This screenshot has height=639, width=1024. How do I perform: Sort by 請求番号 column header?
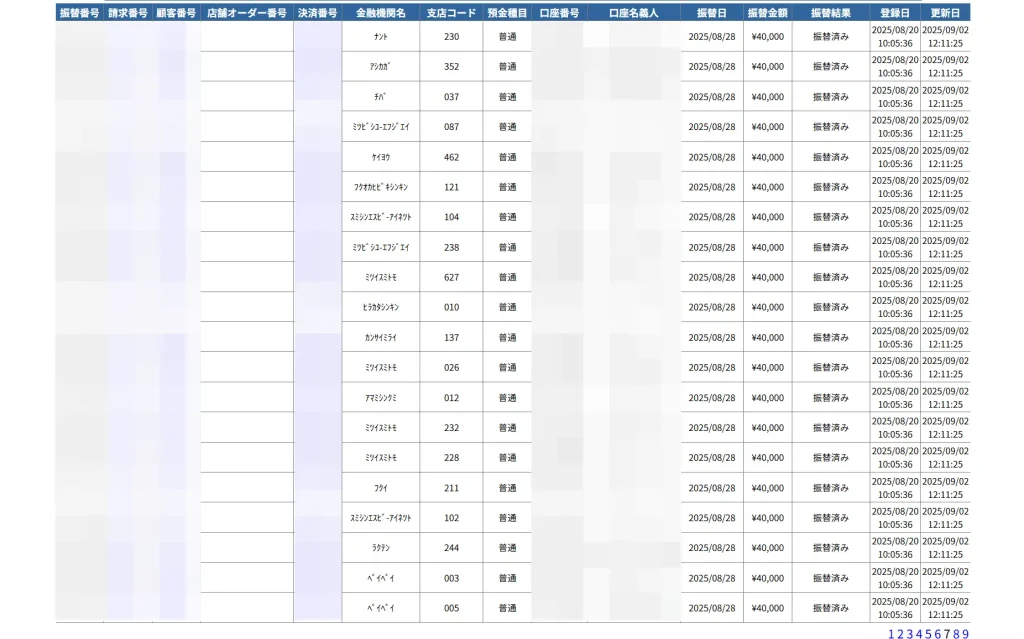(x=128, y=13)
